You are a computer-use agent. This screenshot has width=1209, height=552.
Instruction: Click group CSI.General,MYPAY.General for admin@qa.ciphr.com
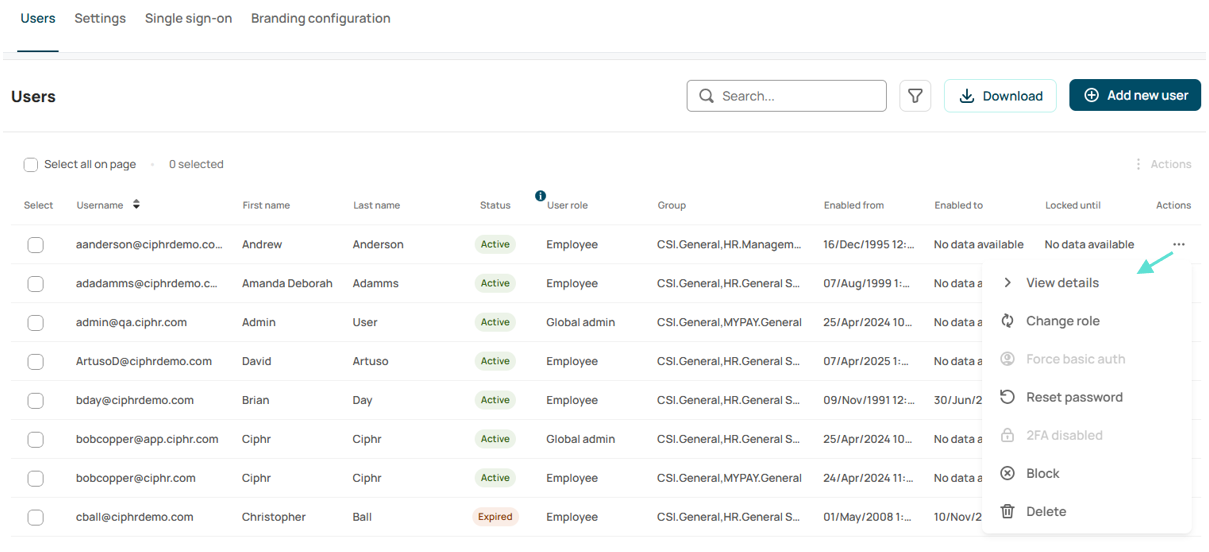click(x=729, y=322)
